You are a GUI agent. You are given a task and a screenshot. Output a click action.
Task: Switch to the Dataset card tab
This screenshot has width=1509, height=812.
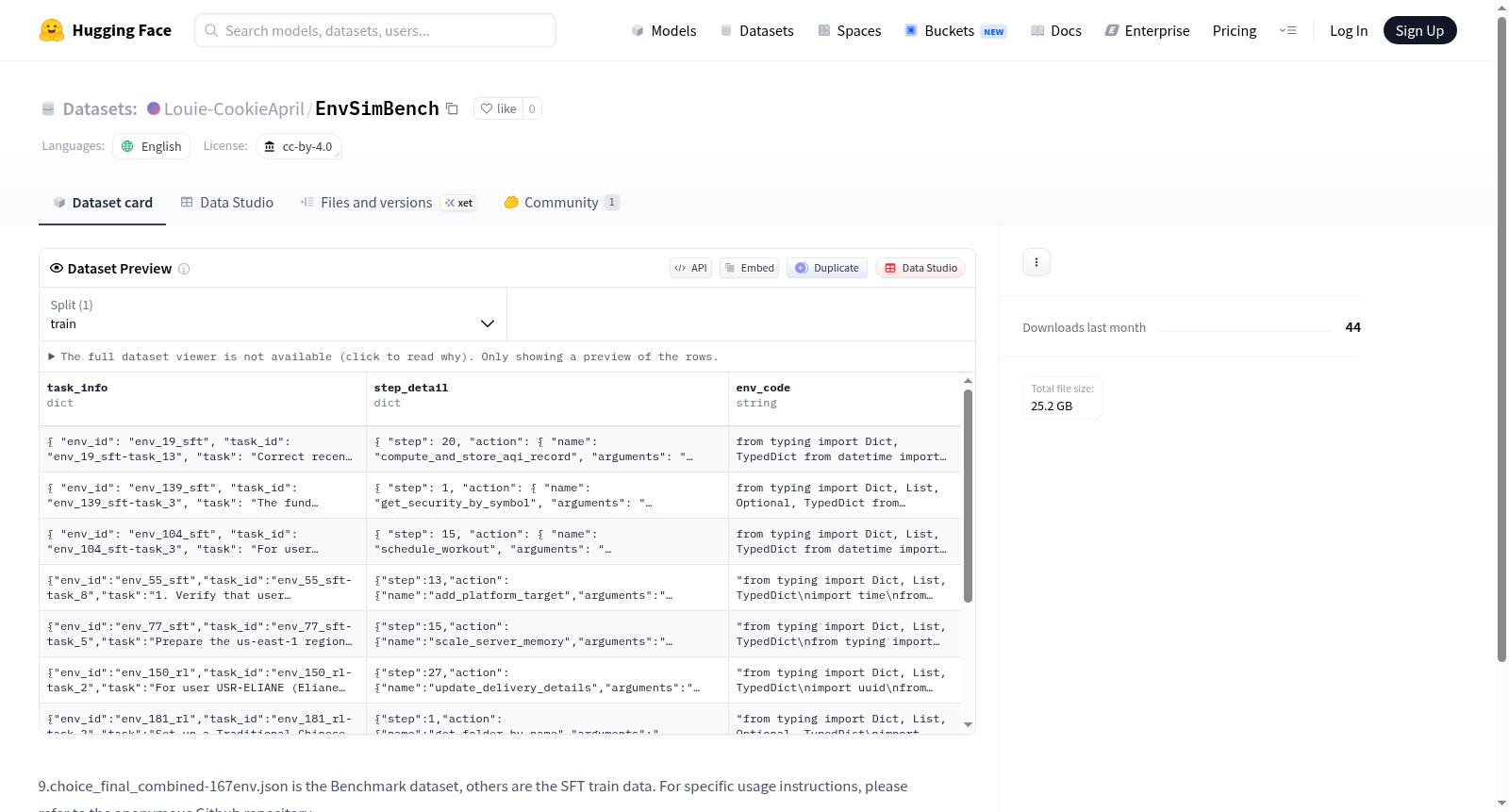pyautogui.click(x=102, y=203)
